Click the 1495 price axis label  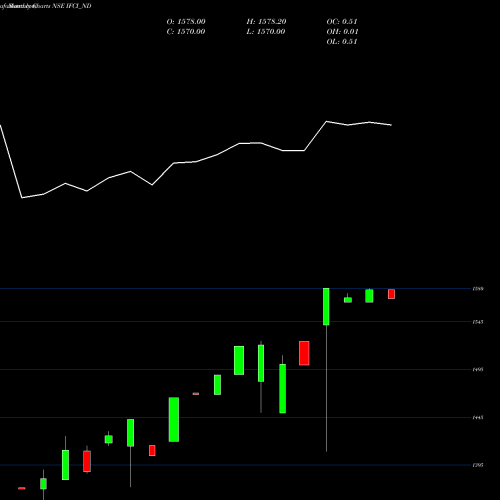click(x=478, y=370)
